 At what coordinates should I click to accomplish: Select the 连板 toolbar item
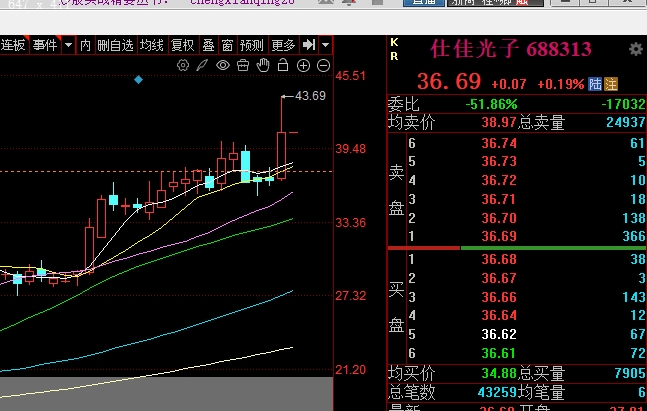(x=13, y=45)
